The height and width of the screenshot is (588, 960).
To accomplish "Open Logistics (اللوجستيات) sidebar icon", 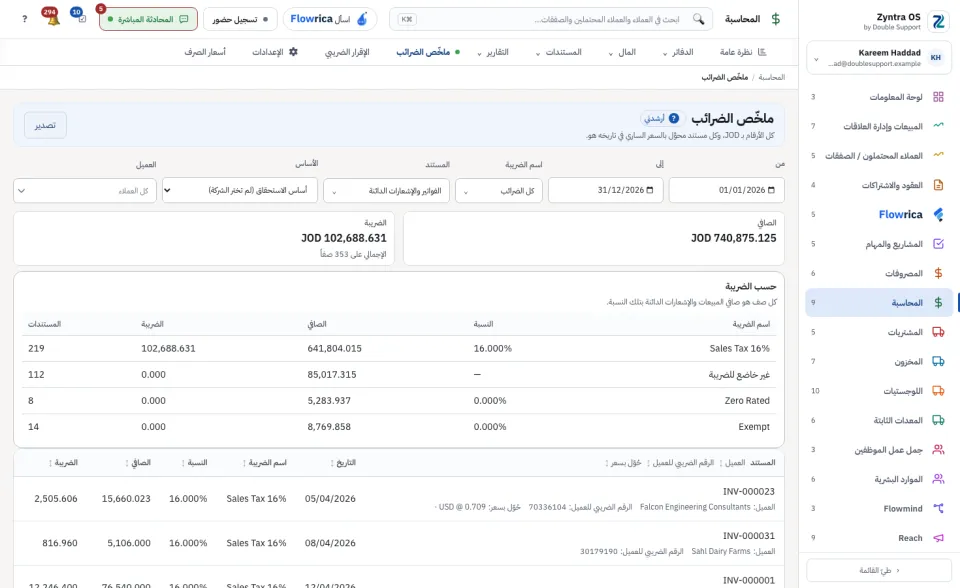I will pyautogui.click(x=938, y=391).
